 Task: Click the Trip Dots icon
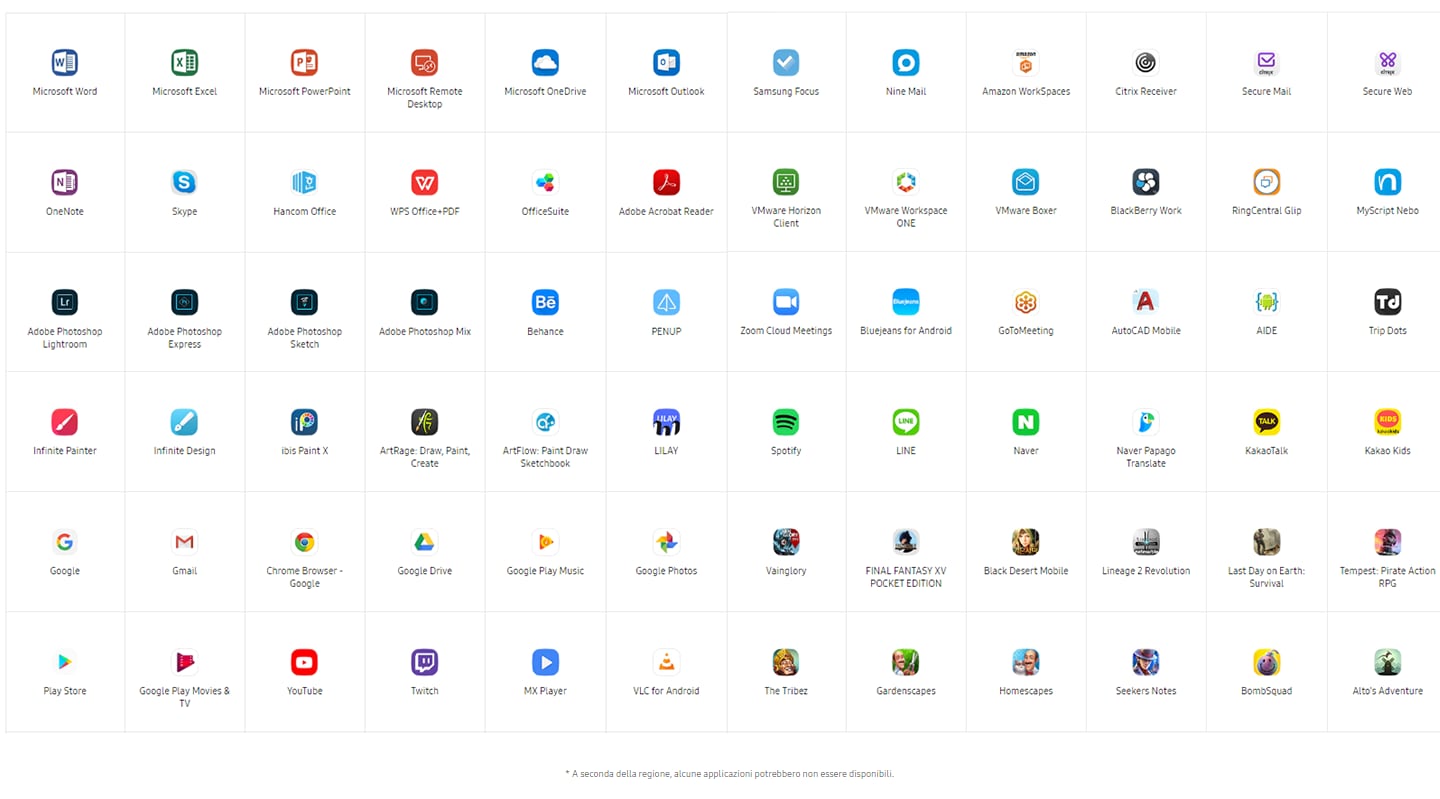tap(1387, 302)
